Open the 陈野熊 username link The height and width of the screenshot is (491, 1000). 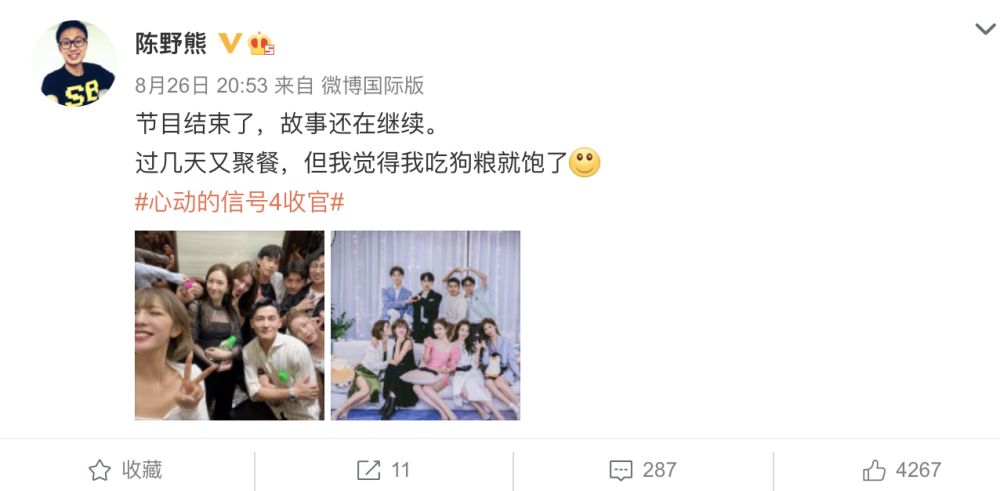(171, 43)
